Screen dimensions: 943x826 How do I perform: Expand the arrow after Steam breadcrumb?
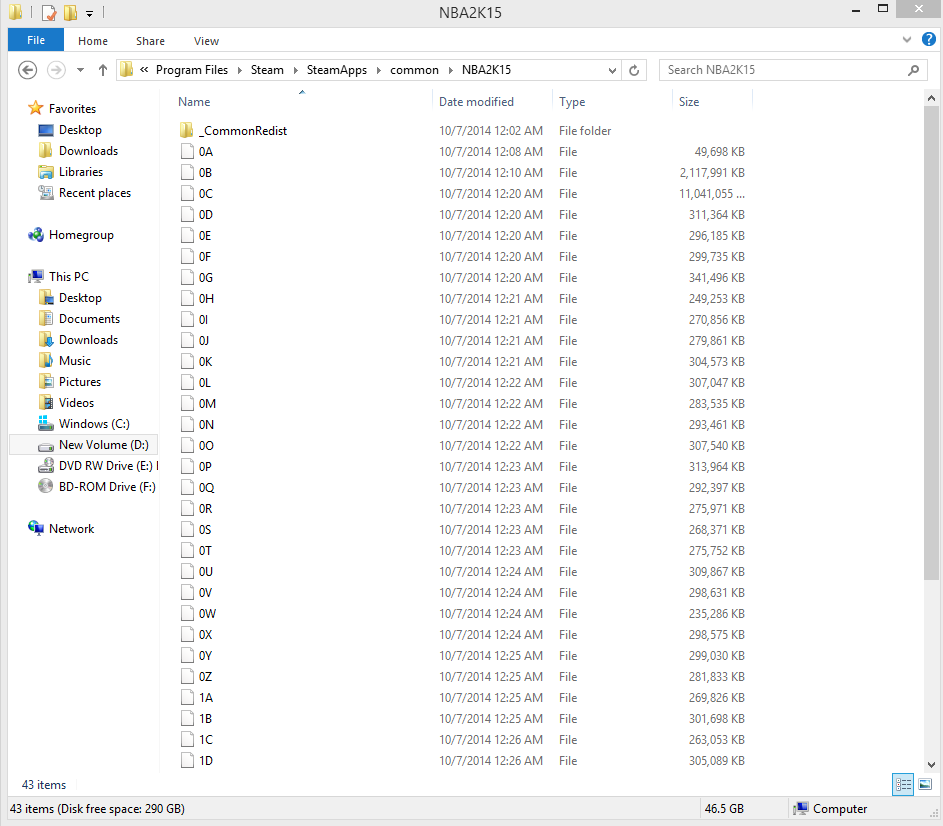(295, 70)
